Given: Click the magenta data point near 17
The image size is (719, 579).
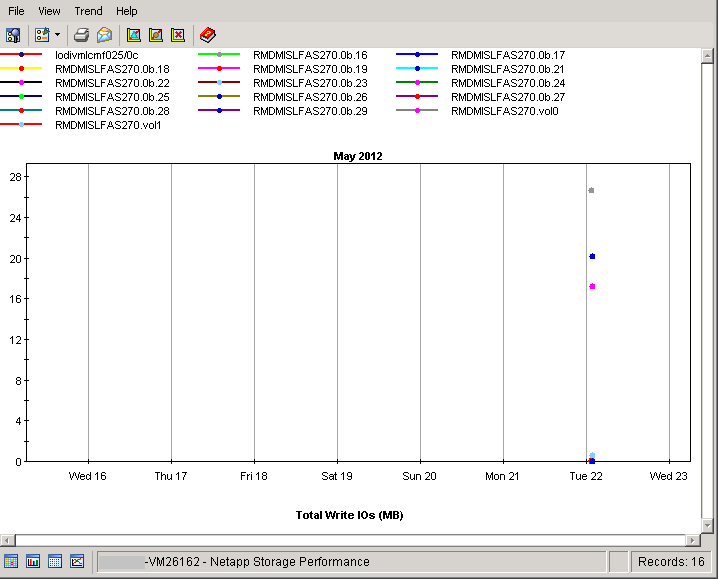Looking at the screenshot, I should click(592, 287).
